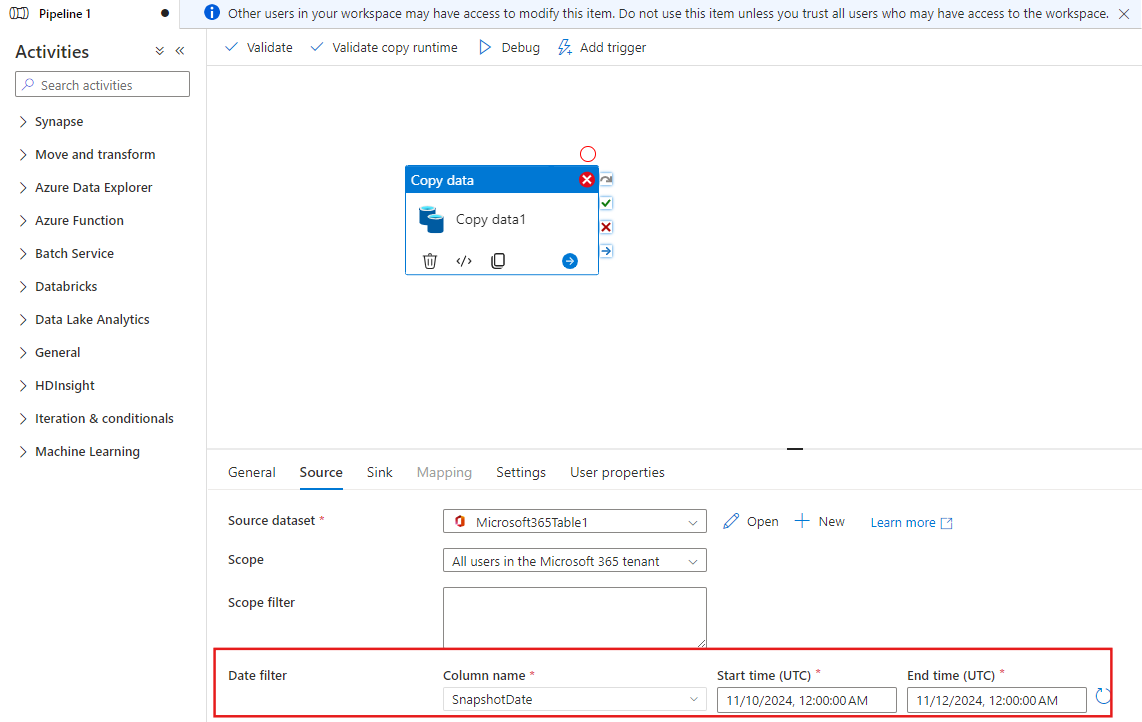Image resolution: width=1142 pixels, height=722 pixels.
Task: Click Validate copy runtime
Action: [x=384, y=47]
